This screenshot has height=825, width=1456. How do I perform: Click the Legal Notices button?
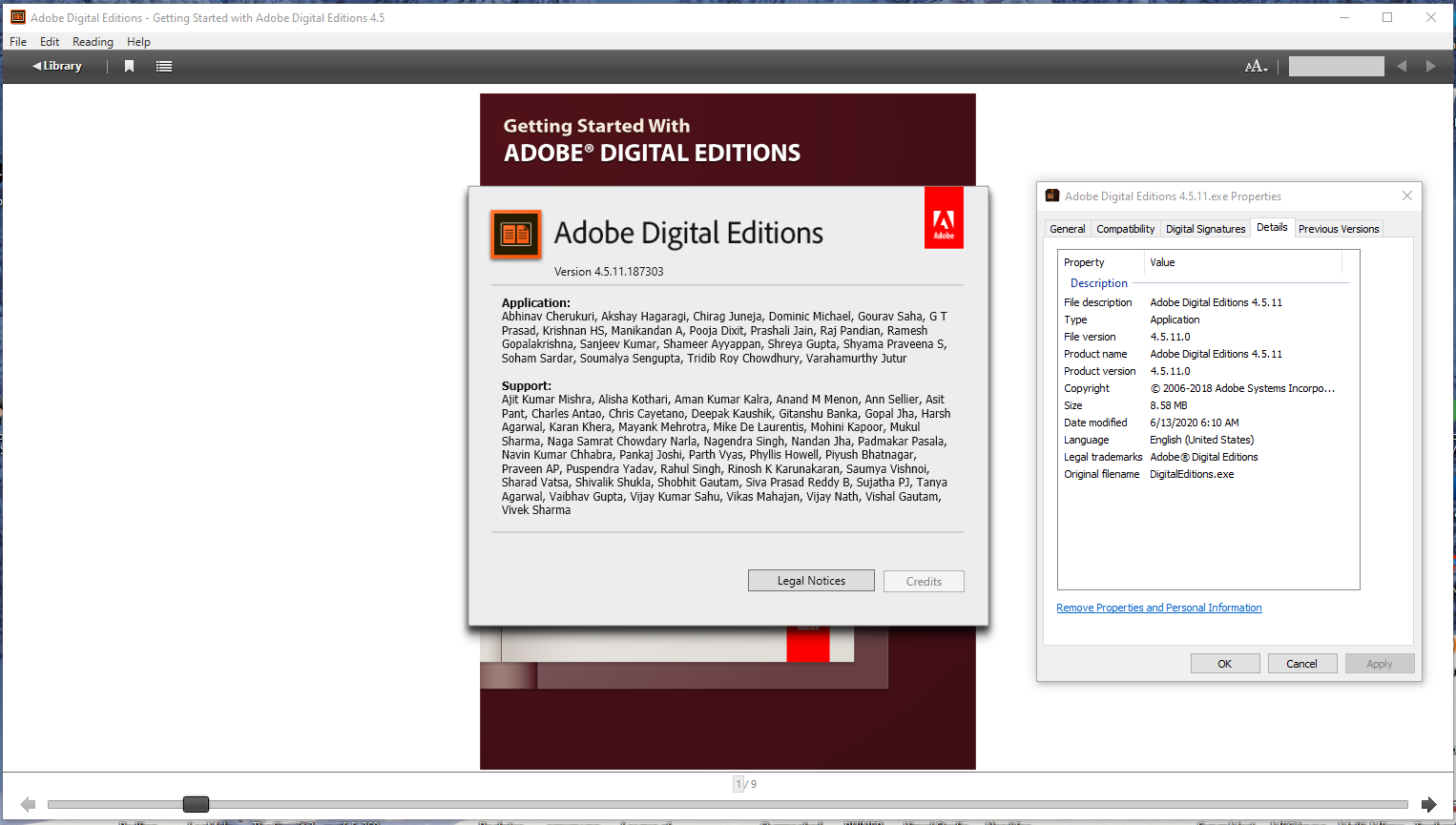coord(811,580)
